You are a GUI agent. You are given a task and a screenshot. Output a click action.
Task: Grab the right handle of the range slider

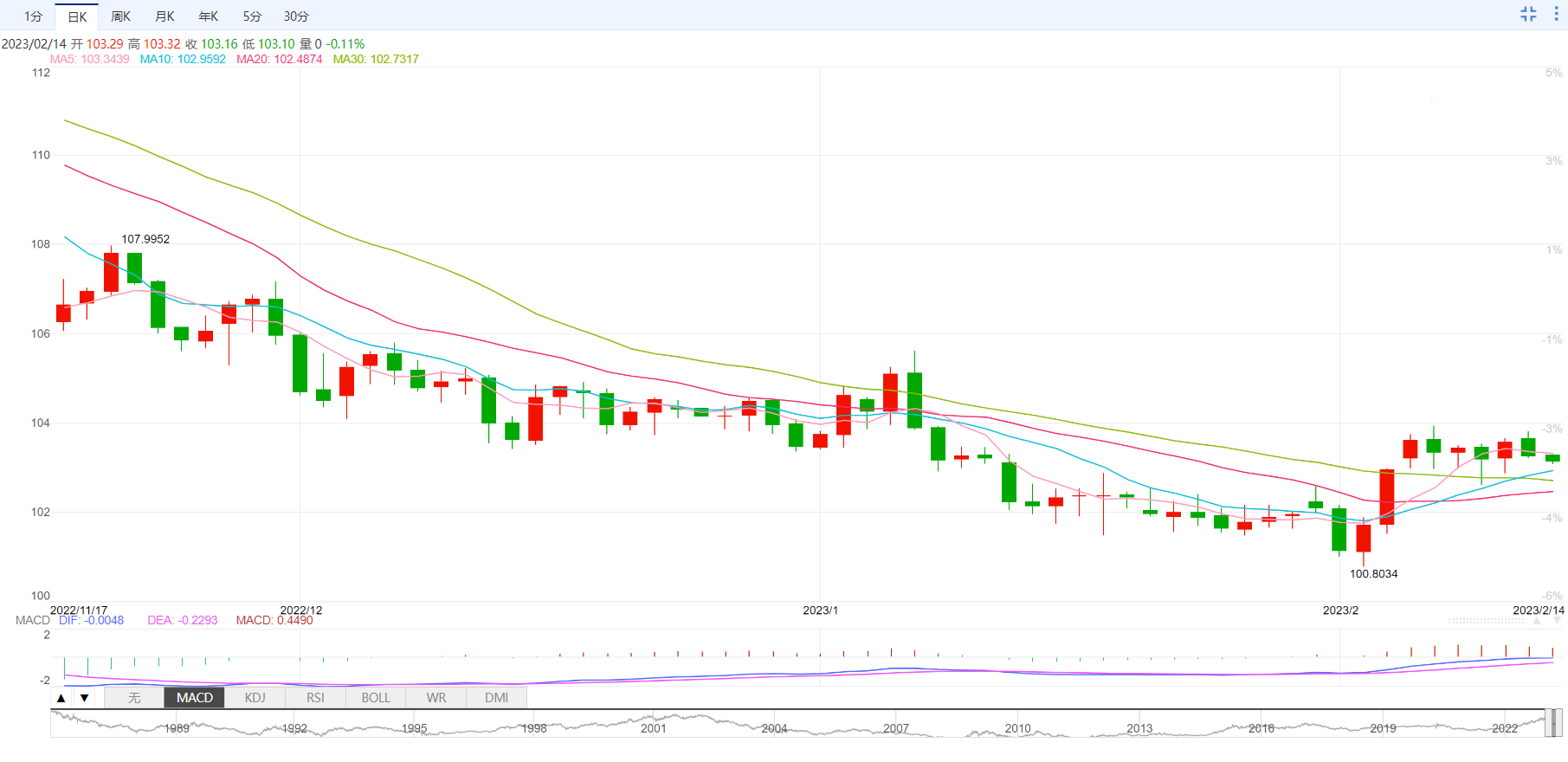pyautogui.click(x=1558, y=723)
